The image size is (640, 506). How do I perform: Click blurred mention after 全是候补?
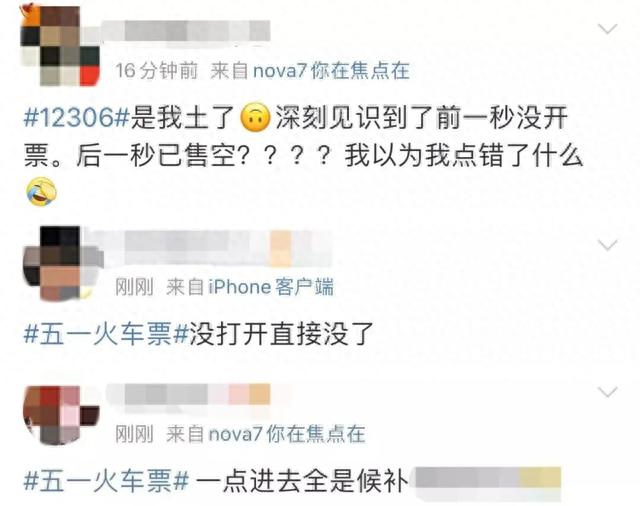pos(488,482)
